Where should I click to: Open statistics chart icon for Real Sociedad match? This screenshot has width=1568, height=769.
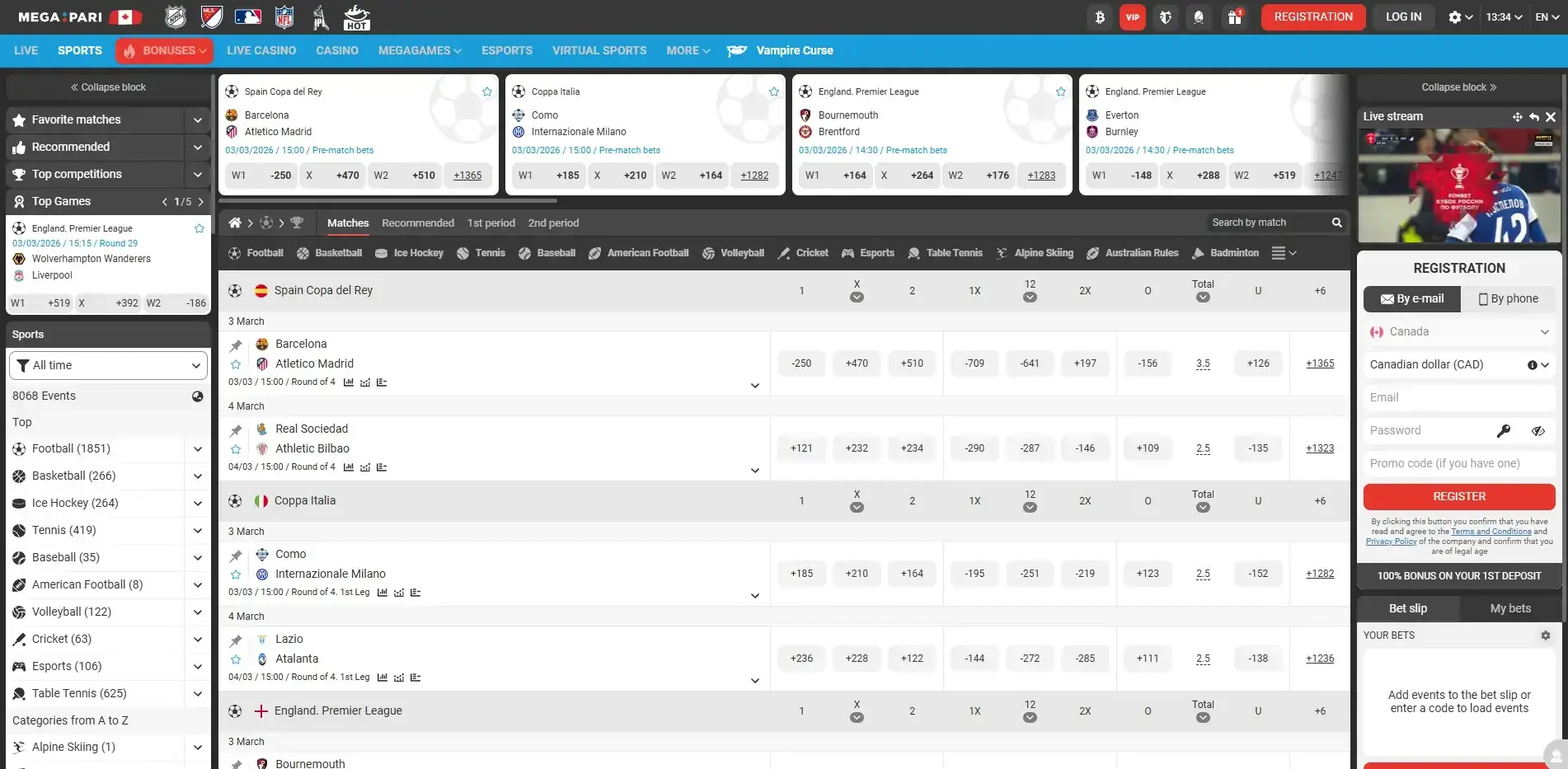tap(349, 467)
